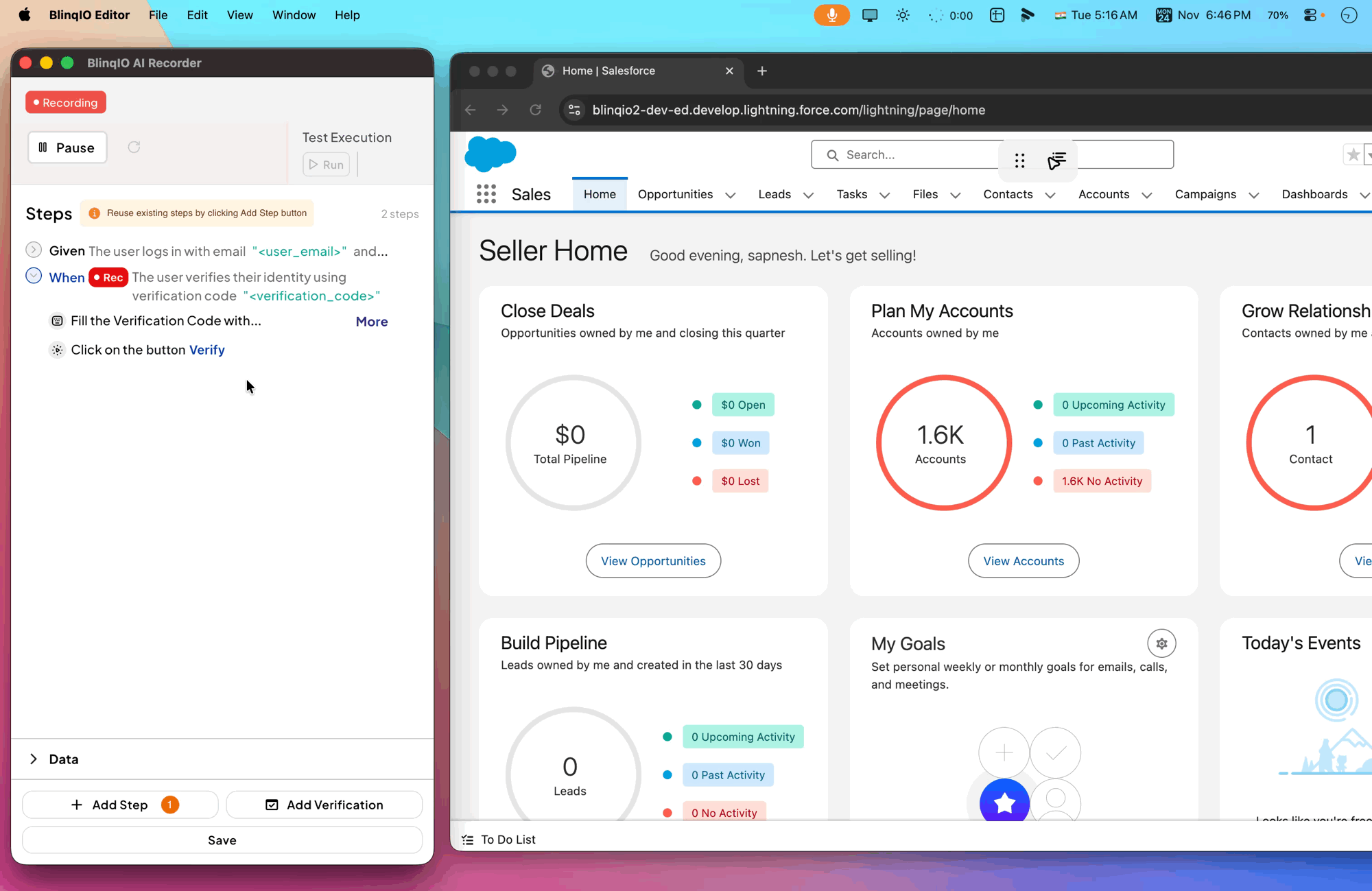
Task: Click Add Verification button
Action: click(x=324, y=805)
